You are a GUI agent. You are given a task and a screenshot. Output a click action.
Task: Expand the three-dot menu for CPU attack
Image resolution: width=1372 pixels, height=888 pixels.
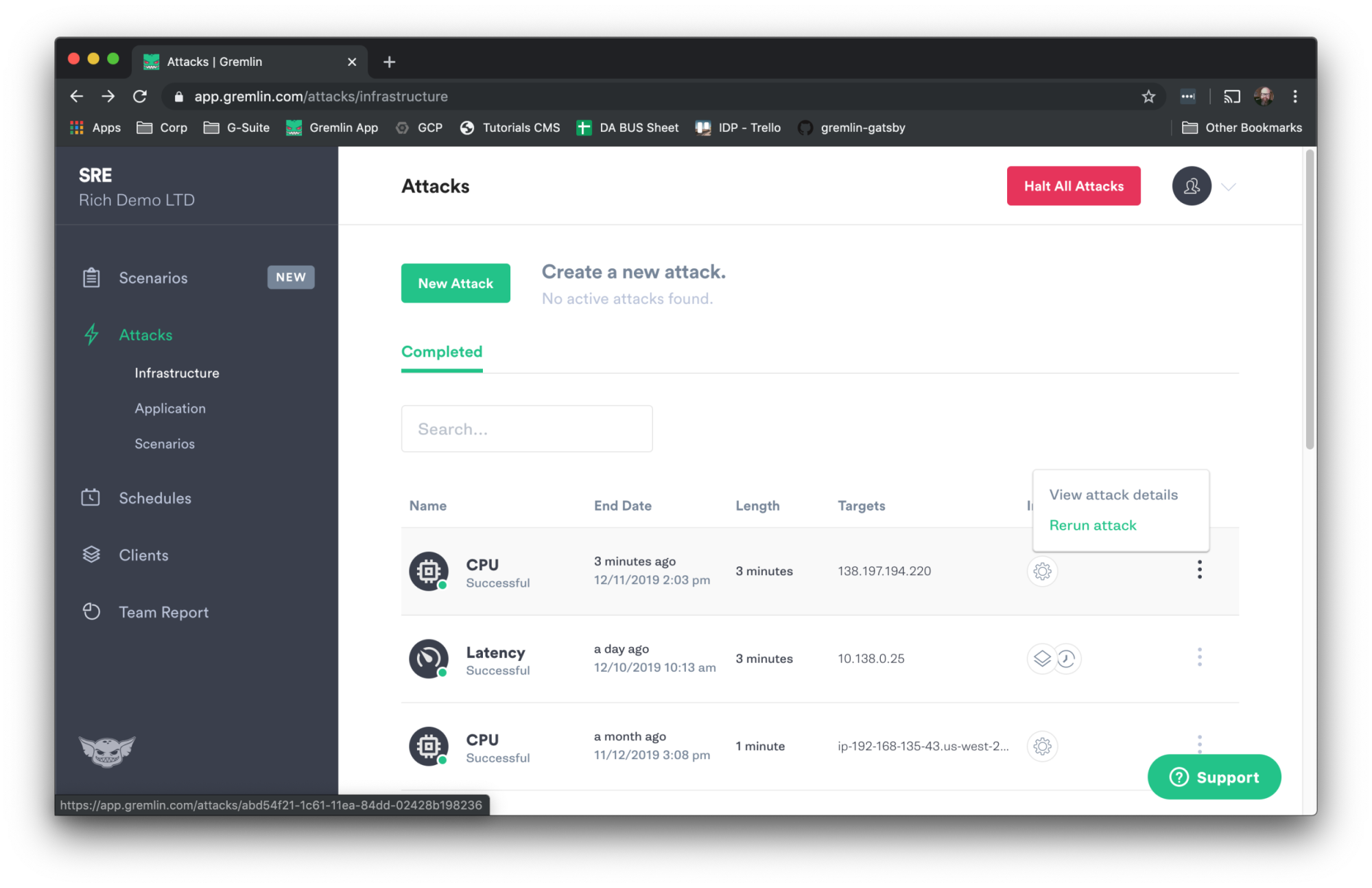pyautogui.click(x=1199, y=570)
